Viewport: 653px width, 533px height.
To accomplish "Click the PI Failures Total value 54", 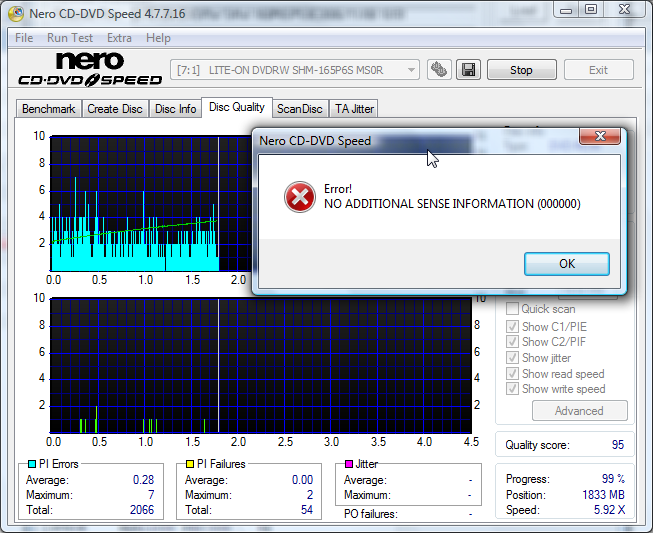I will (307, 510).
